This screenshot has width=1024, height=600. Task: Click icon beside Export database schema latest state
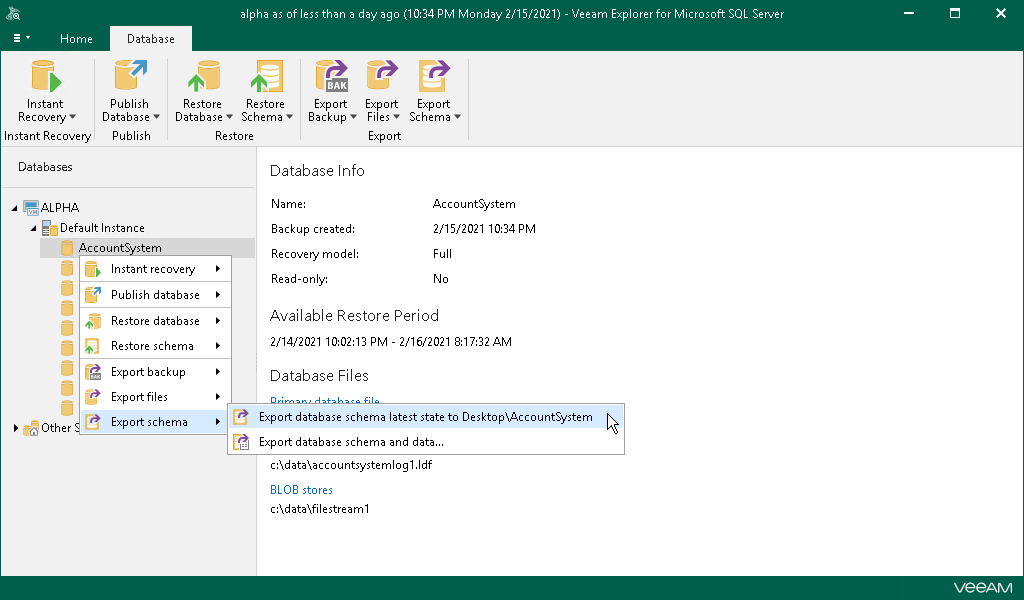[x=241, y=417]
